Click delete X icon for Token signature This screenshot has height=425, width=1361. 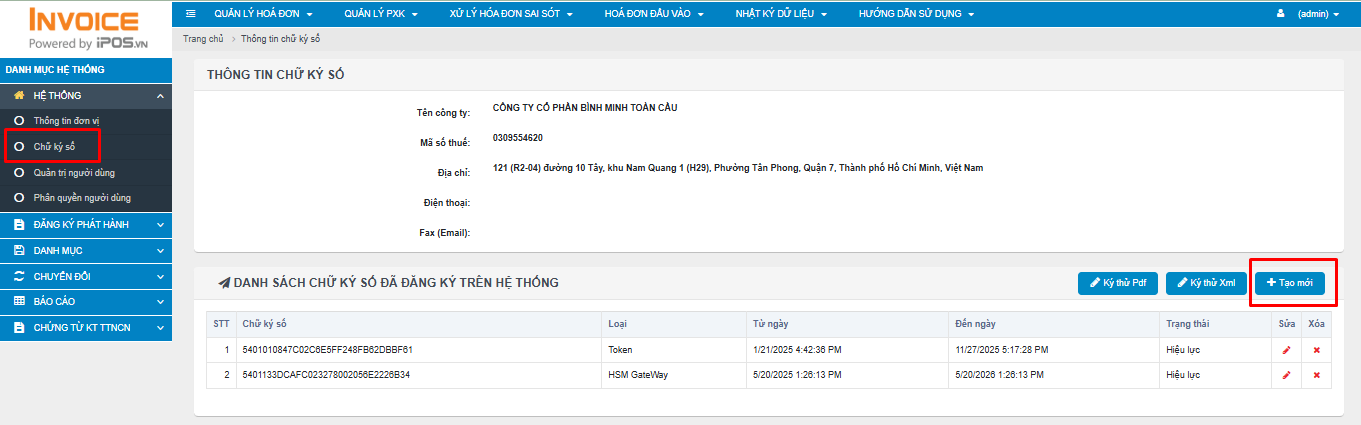click(1316, 350)
